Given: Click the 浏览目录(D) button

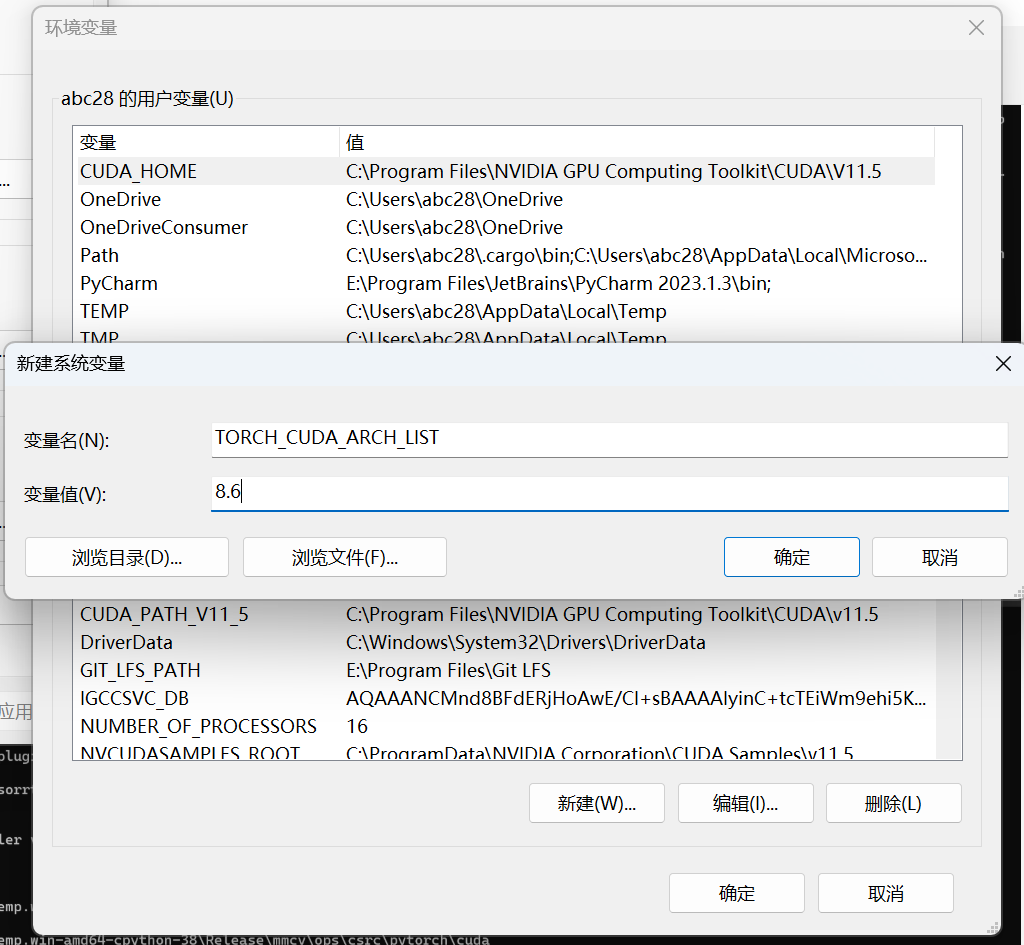Looking at the screenshot, I should tap(126, 557).
